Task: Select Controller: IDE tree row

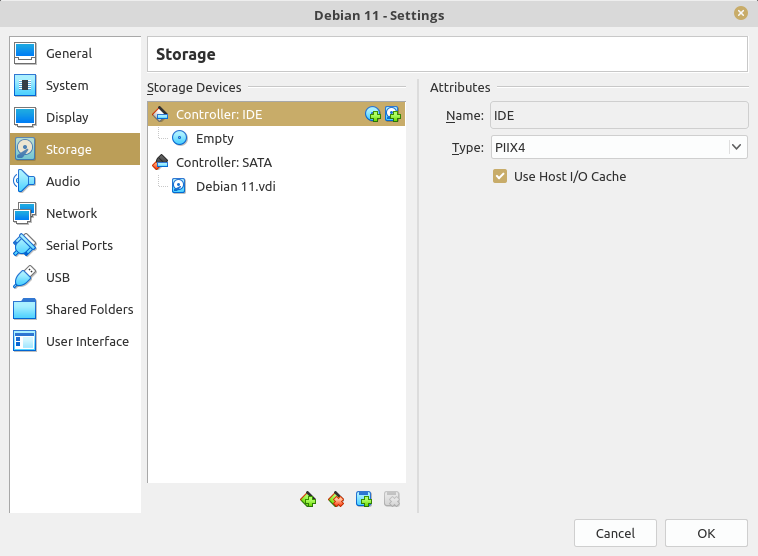Action: pos(277,114)
